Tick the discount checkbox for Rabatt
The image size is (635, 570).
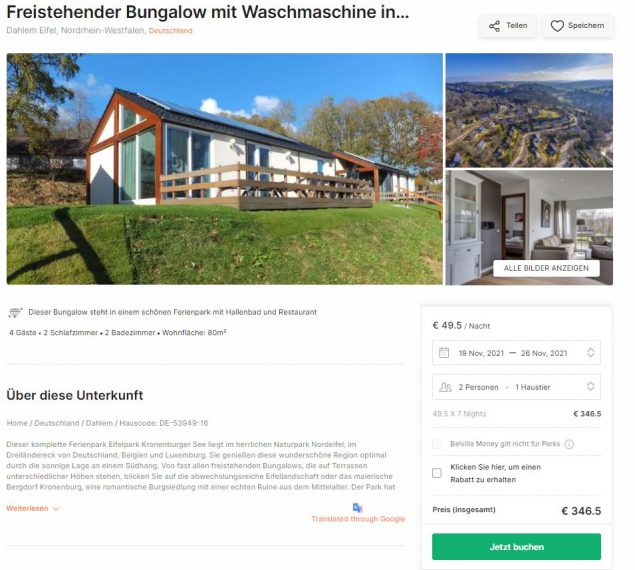(x=437, y=473)
